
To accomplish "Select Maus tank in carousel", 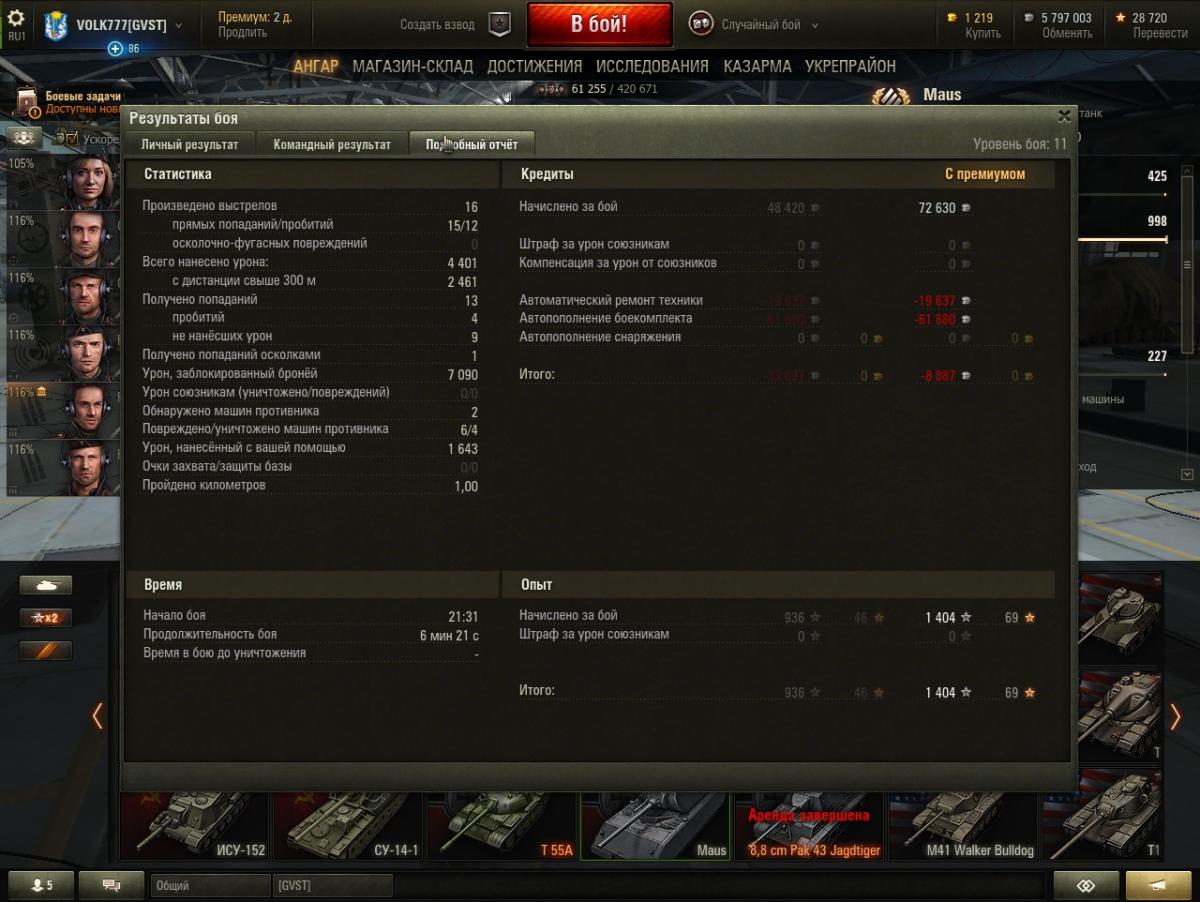I will 656,826.
